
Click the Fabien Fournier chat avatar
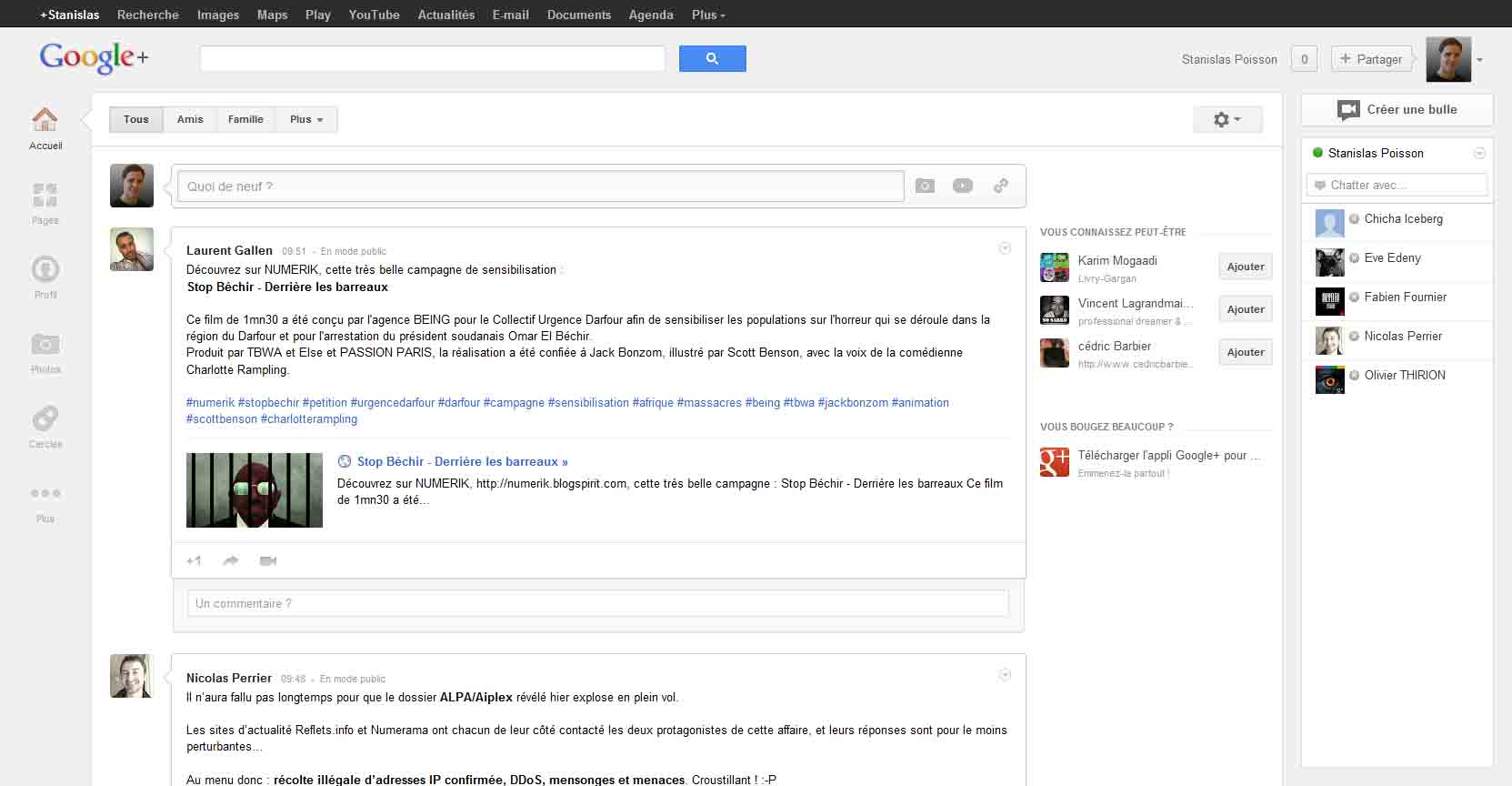(x=1330, y=301)
